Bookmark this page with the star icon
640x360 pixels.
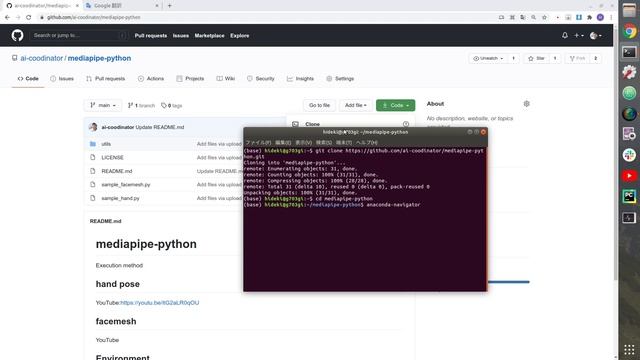(x=544, y=17)
